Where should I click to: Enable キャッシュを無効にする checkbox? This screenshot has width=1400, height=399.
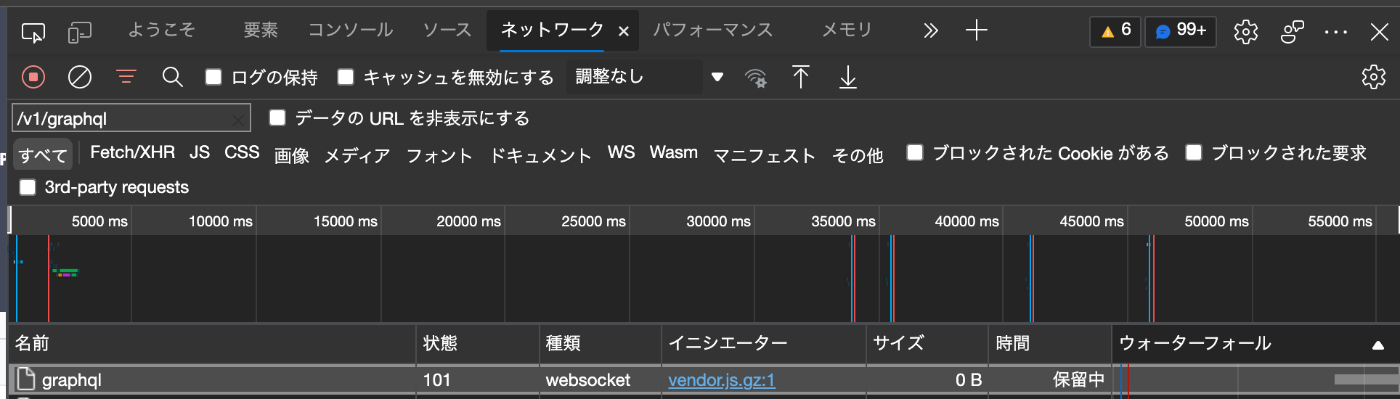346,77
